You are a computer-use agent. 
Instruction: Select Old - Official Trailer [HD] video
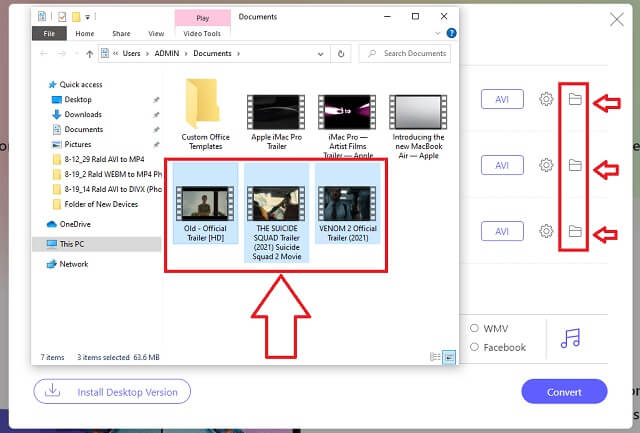point(205,204)
